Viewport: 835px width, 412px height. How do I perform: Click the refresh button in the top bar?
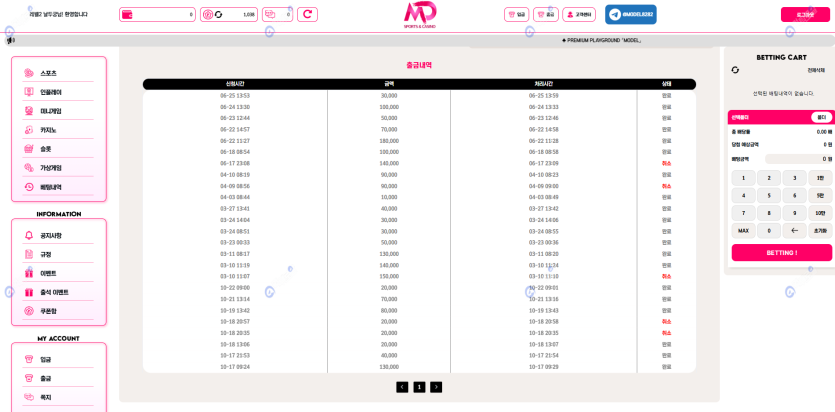pos(307,15)
